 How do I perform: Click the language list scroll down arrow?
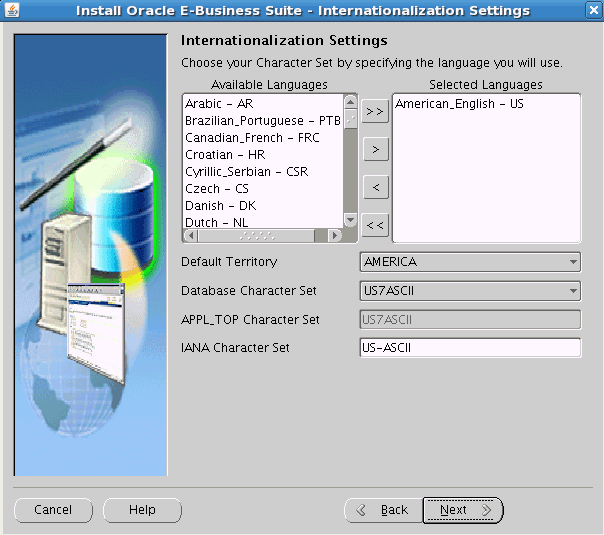point(350,221)
